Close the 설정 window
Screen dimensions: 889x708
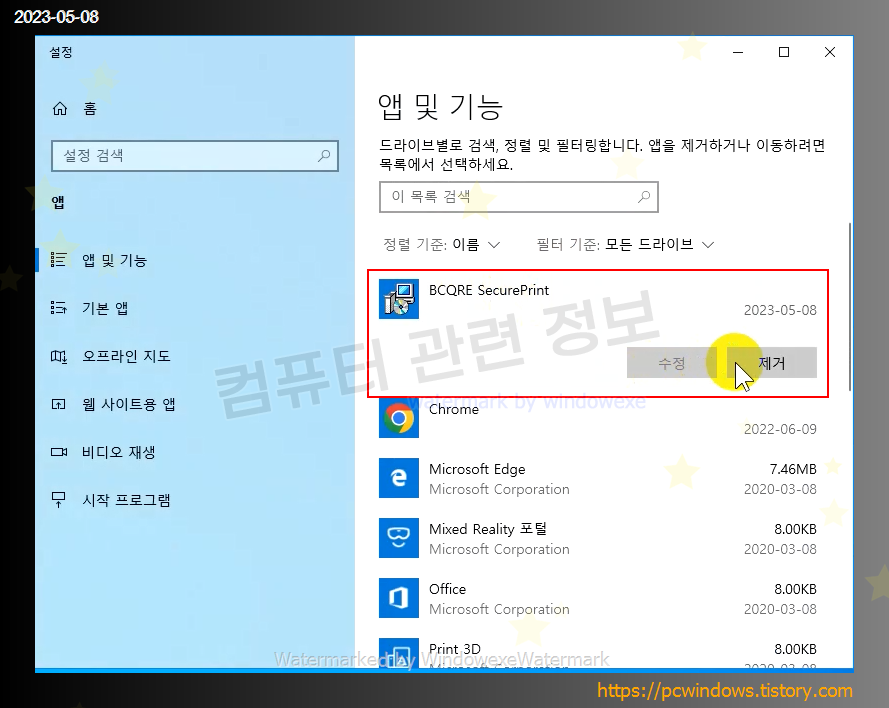830,52
